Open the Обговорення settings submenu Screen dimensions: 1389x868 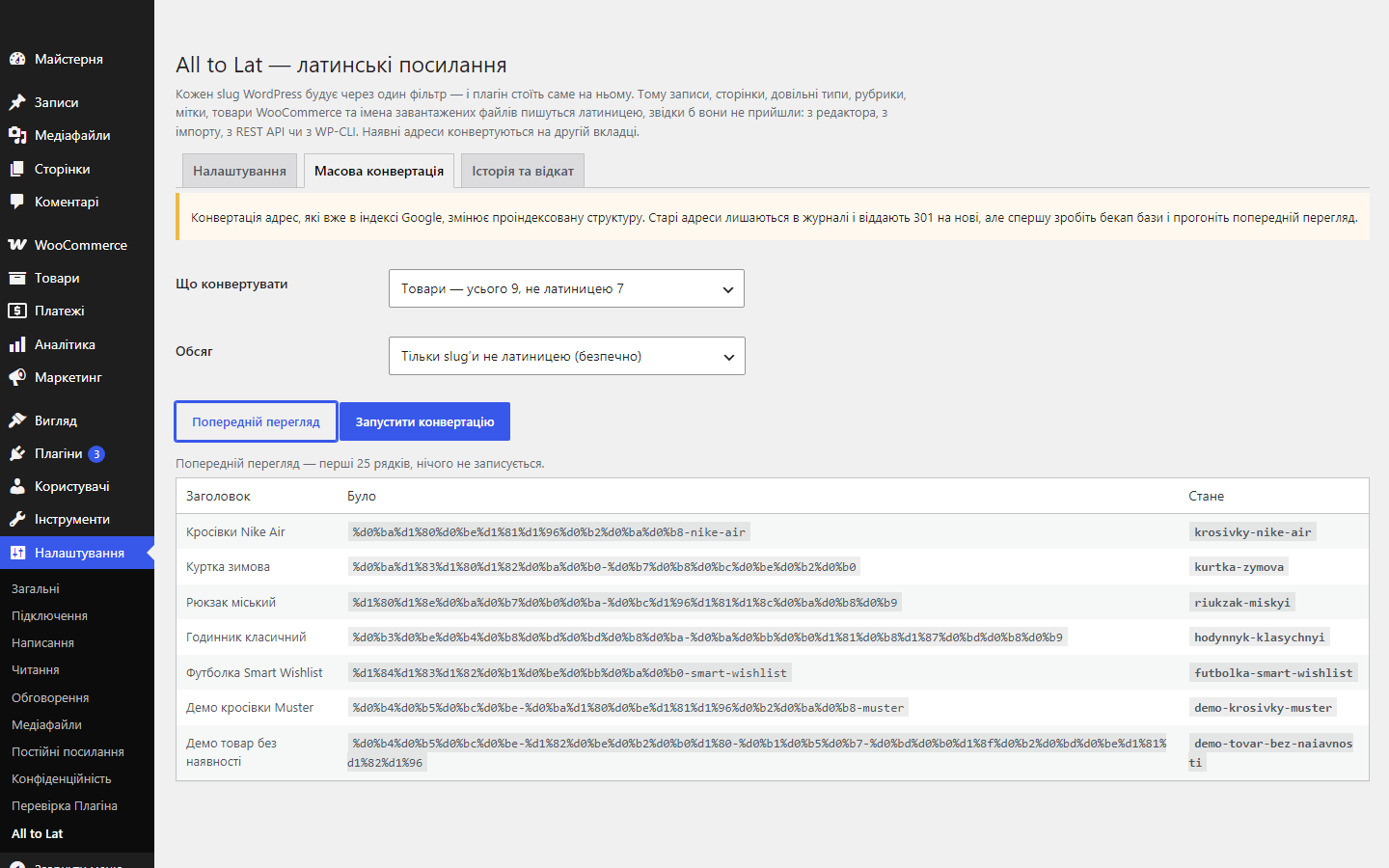click(50, 697)
